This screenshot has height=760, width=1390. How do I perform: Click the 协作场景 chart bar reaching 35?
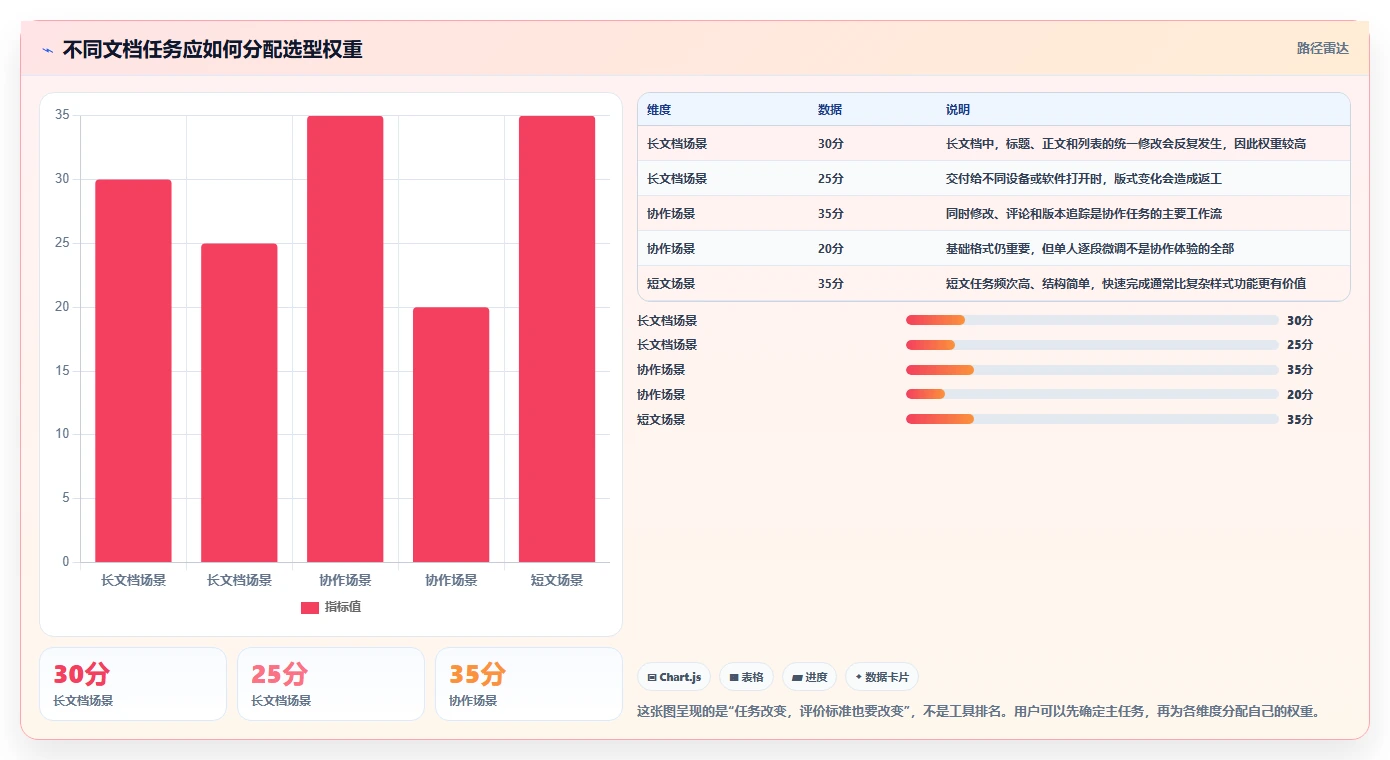345,339
